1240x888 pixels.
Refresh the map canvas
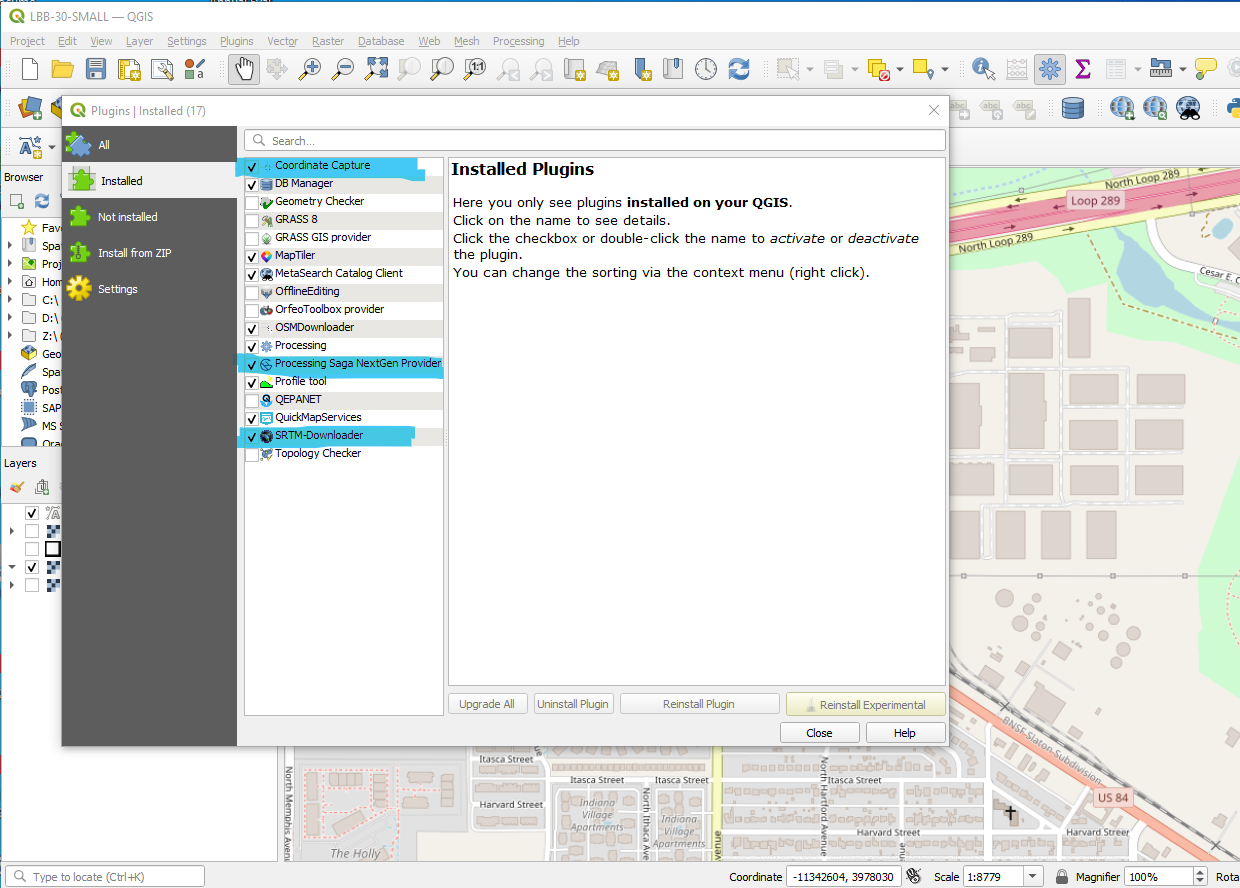[x=739, y=69]
